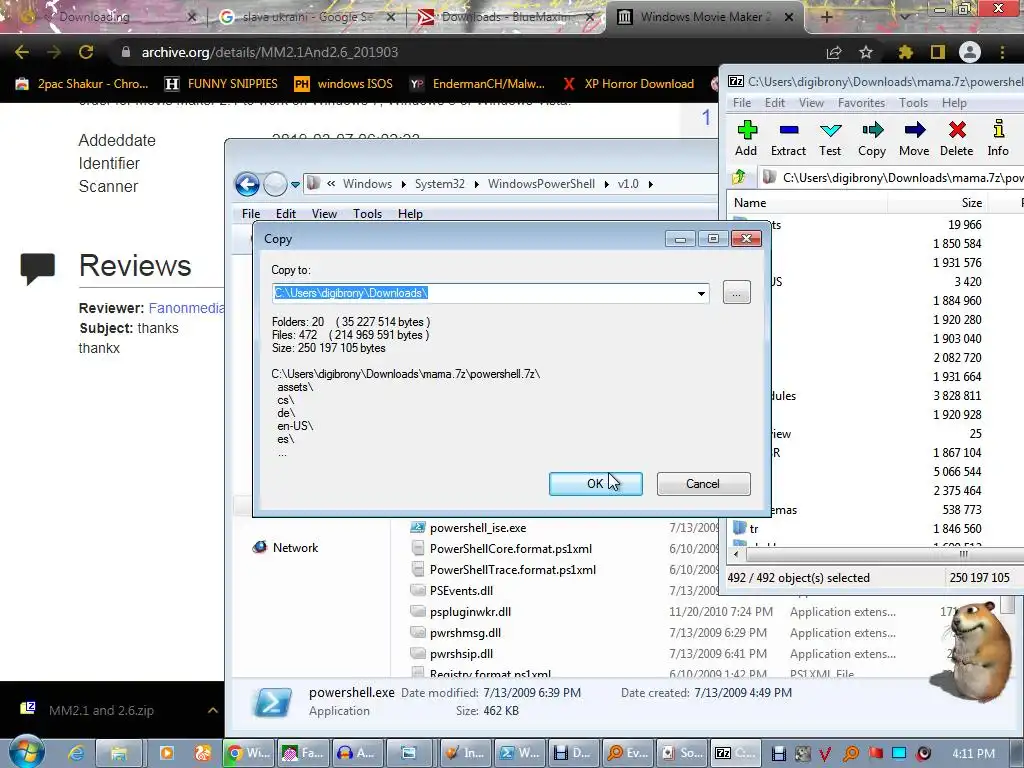Go back in Chrome browser
Image resolution: width=1024 pixels, height=768 pixels.
pos(22,52)
